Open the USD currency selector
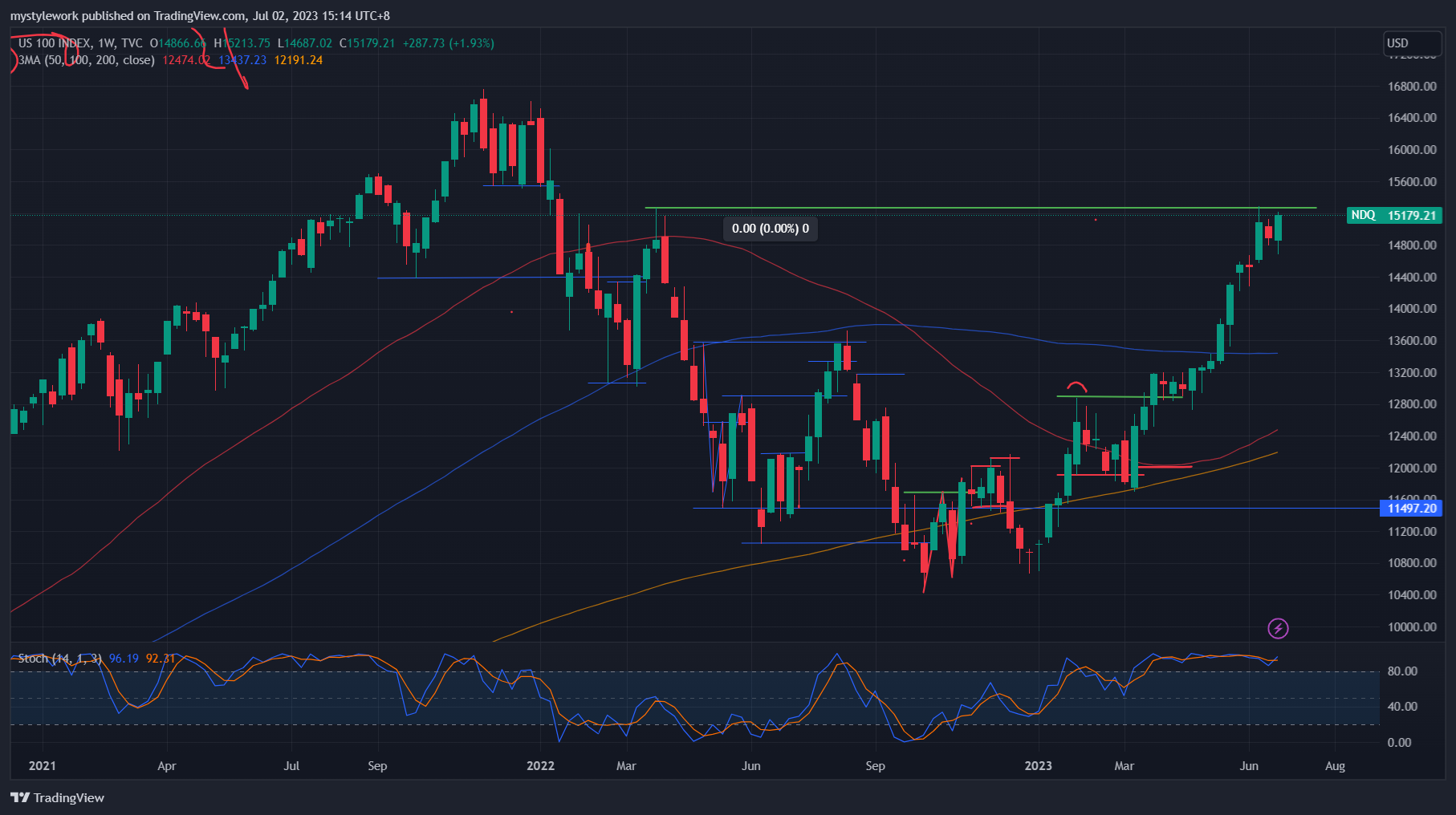Viewport: 1456px width, 815px height. click(1413, 43)
